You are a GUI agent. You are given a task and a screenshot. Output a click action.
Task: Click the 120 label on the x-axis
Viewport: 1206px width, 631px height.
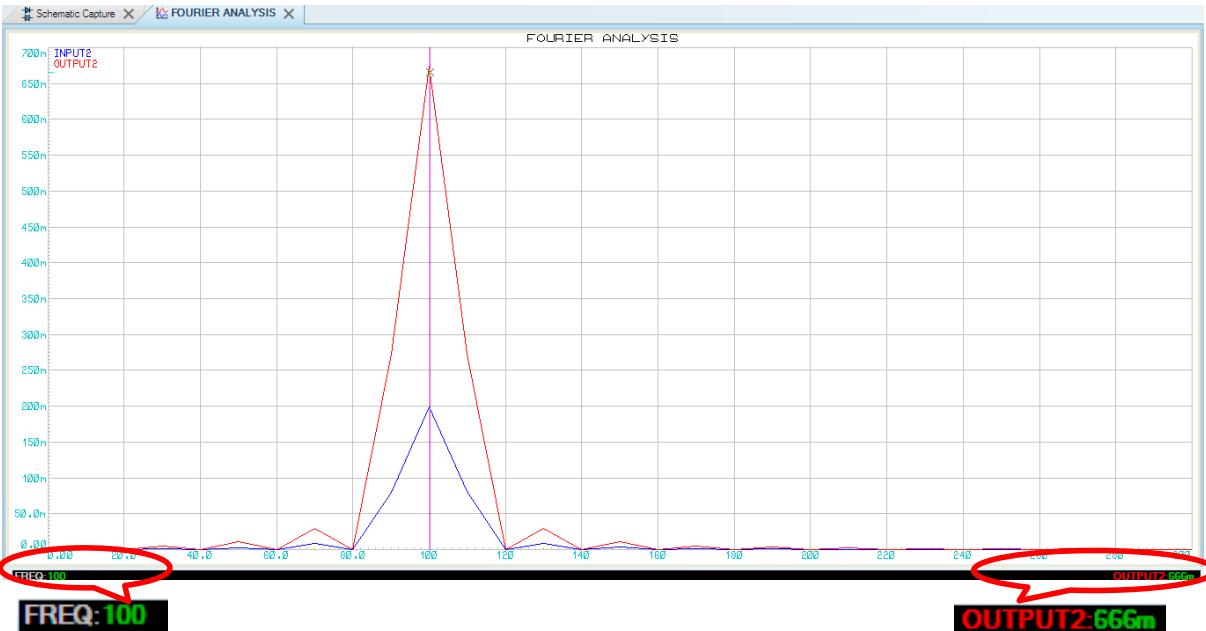pyautogui.click(x=506, y=554)
